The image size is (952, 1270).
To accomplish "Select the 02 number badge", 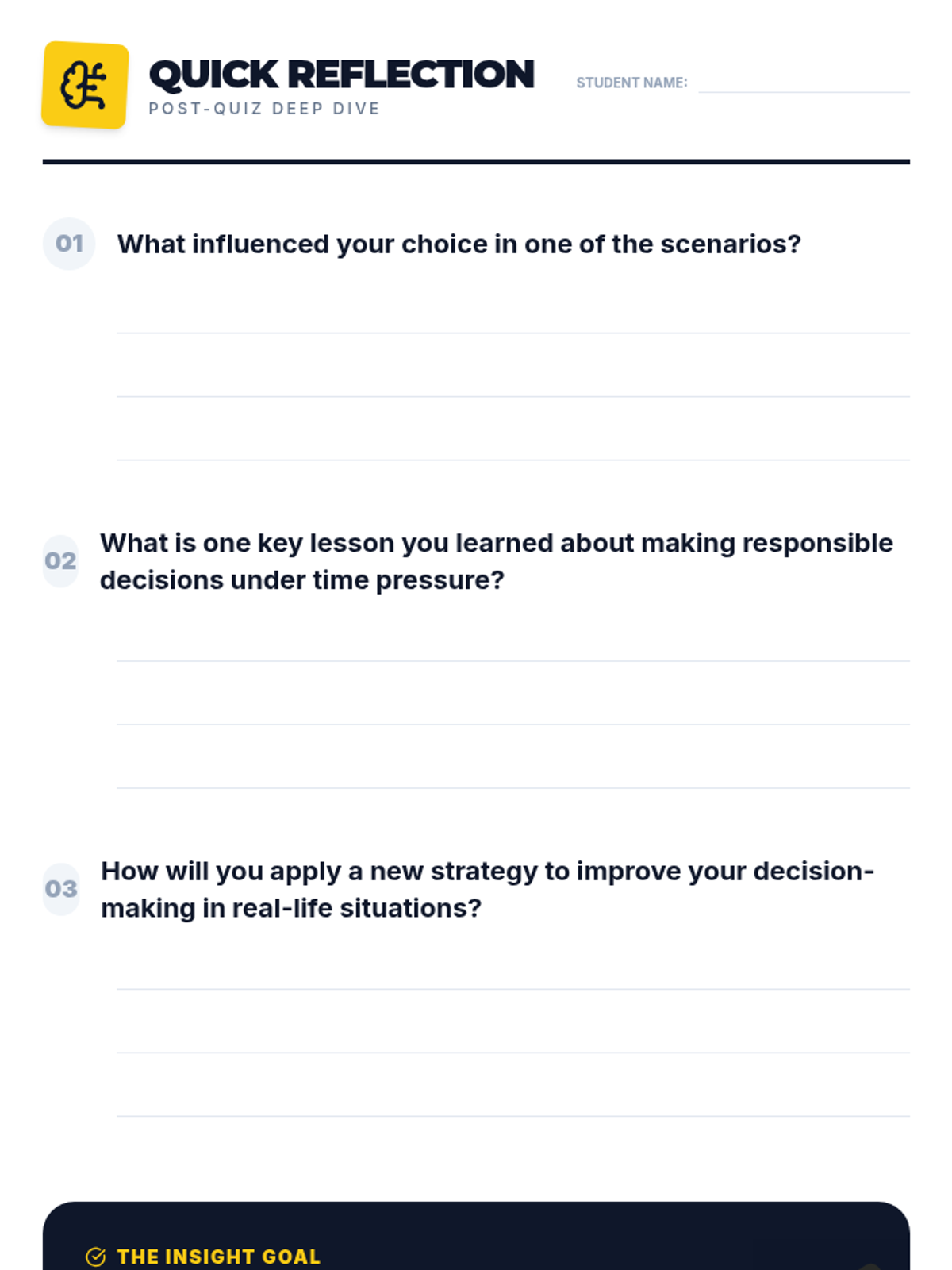I will coord(60,561).
